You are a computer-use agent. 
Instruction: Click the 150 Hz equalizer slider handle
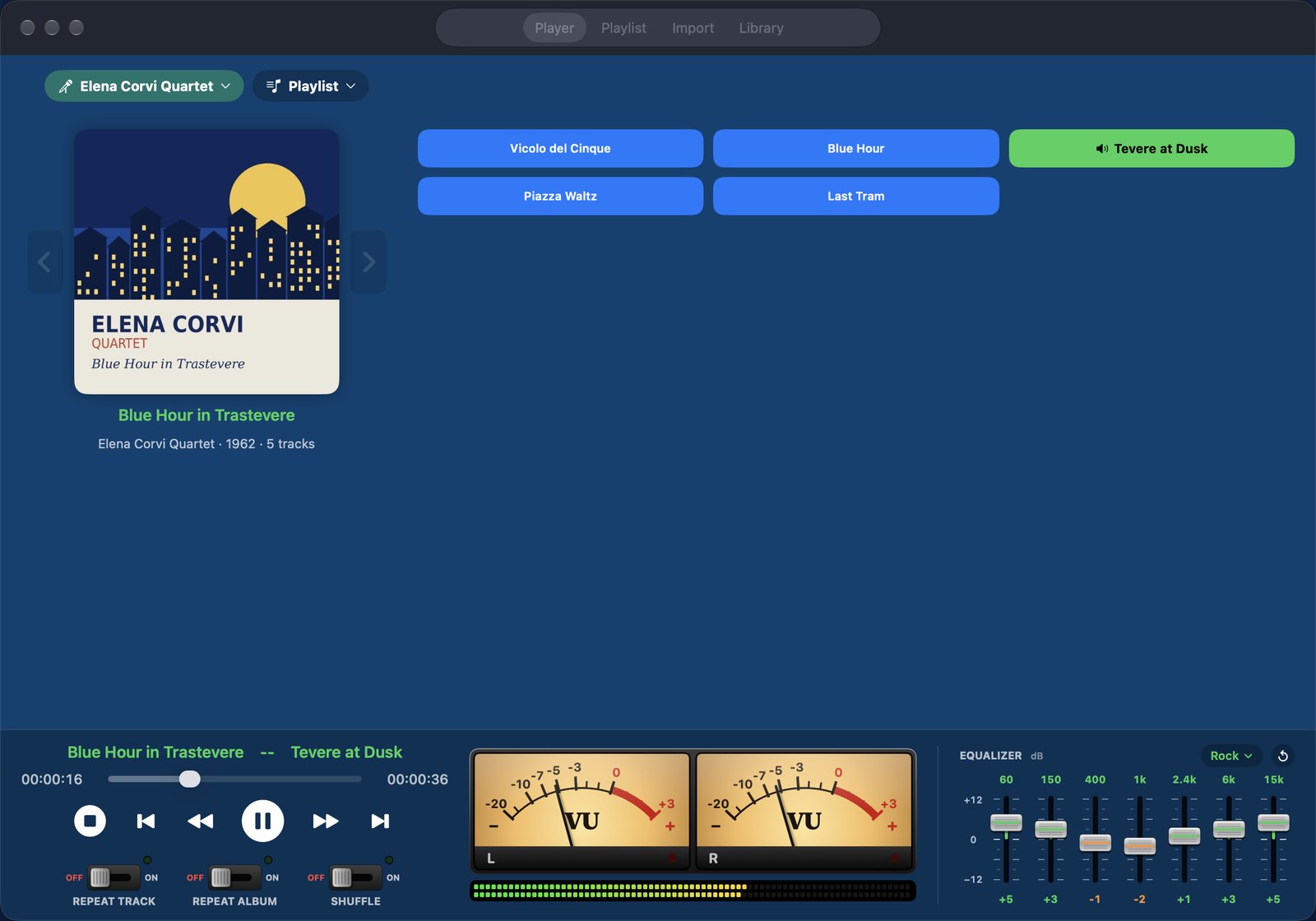1050,829
